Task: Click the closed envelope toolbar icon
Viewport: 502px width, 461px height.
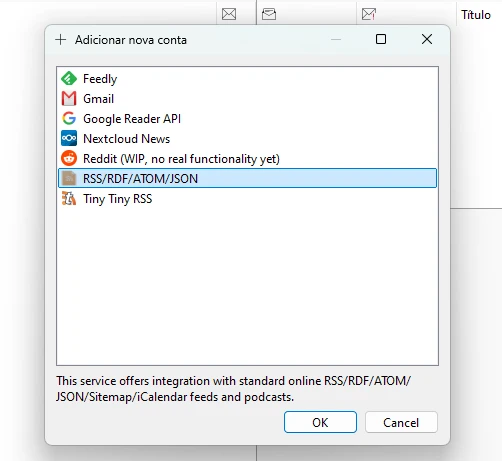Action: pyautogui.click(x=229, y=14)
